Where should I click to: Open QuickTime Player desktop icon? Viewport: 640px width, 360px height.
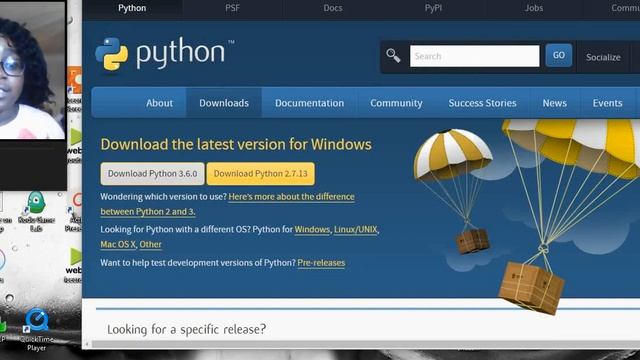click(37, 330)
